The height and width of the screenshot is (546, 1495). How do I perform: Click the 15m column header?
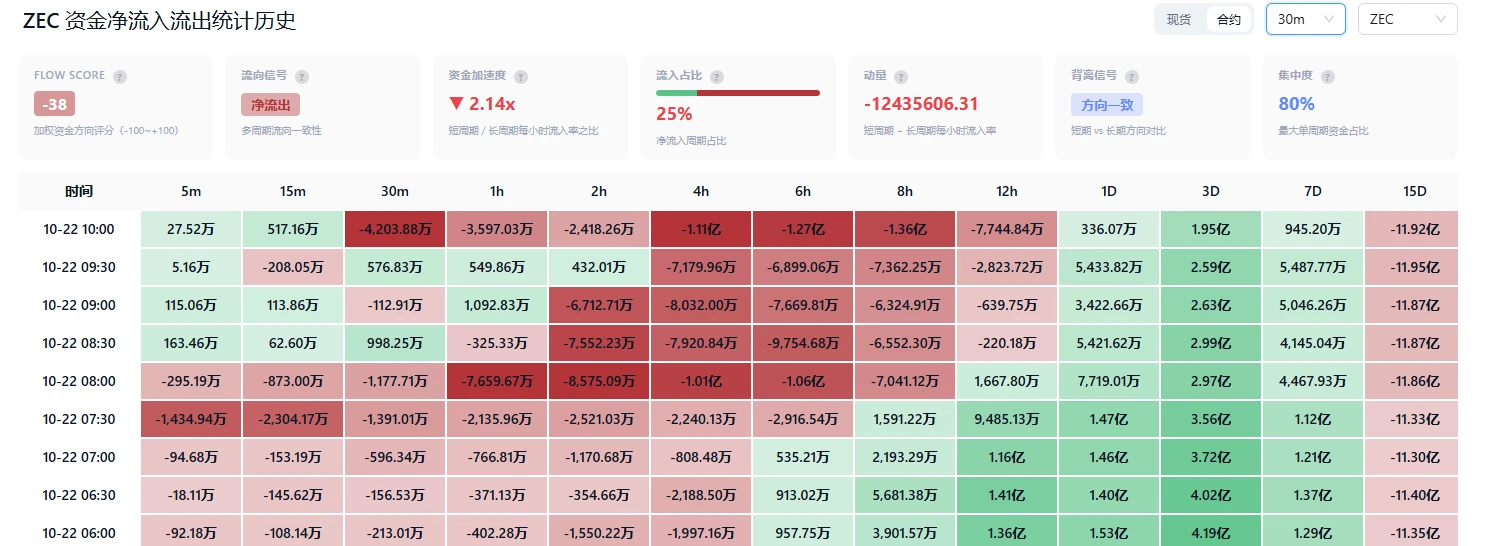tap(293, 191)
